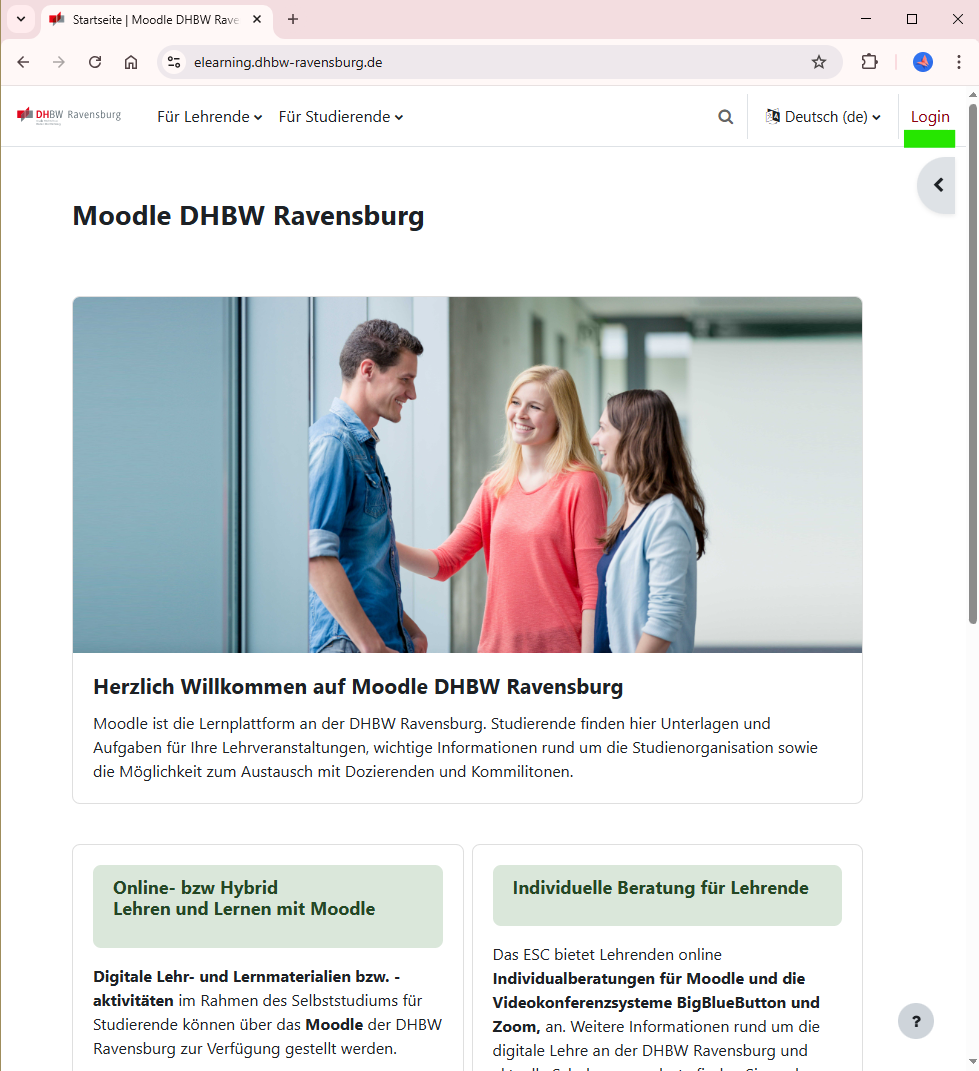This screenshot has height=1071, width=979.
Task: Click the Individuelle Beratung für Lehrende heading
Action: pos(660,887)
